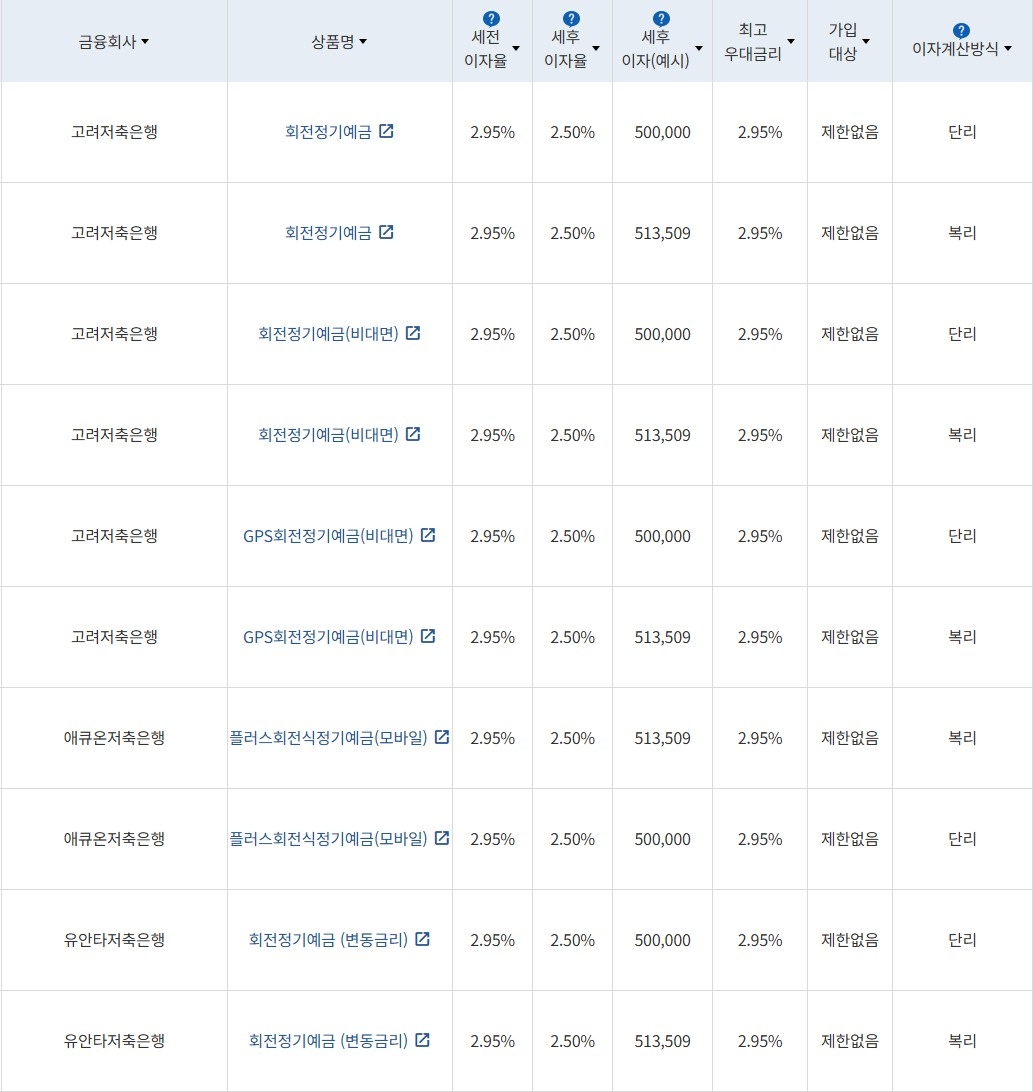This screenshot has height=1092, width=1033.
Task: Click external link icon next to 플러스회전식정기예금(모바일)
Action: click(443, 737)
